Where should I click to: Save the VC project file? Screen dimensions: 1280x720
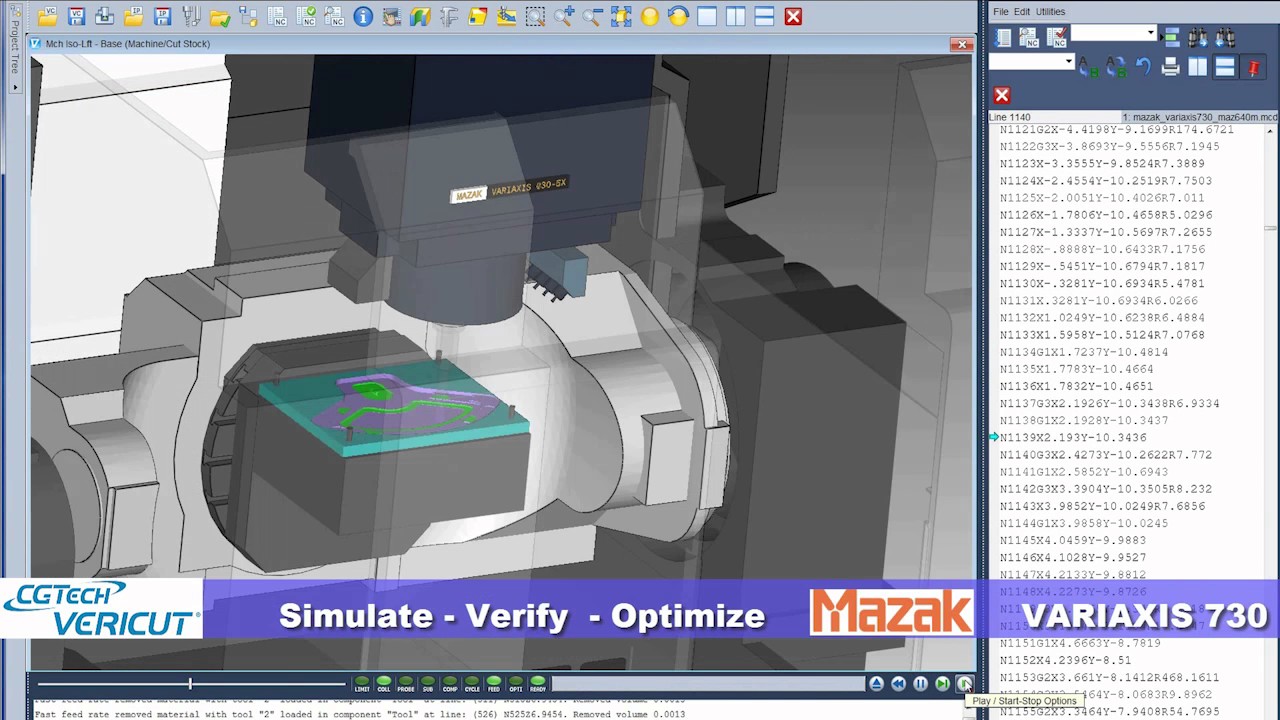click(77, 16)
